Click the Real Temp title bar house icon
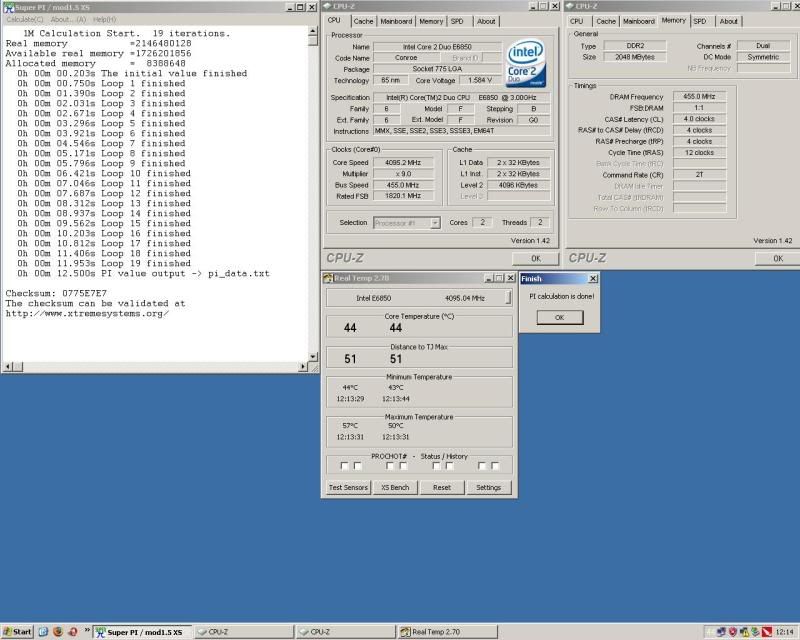 pyautogui.click(x=329, y=278)
